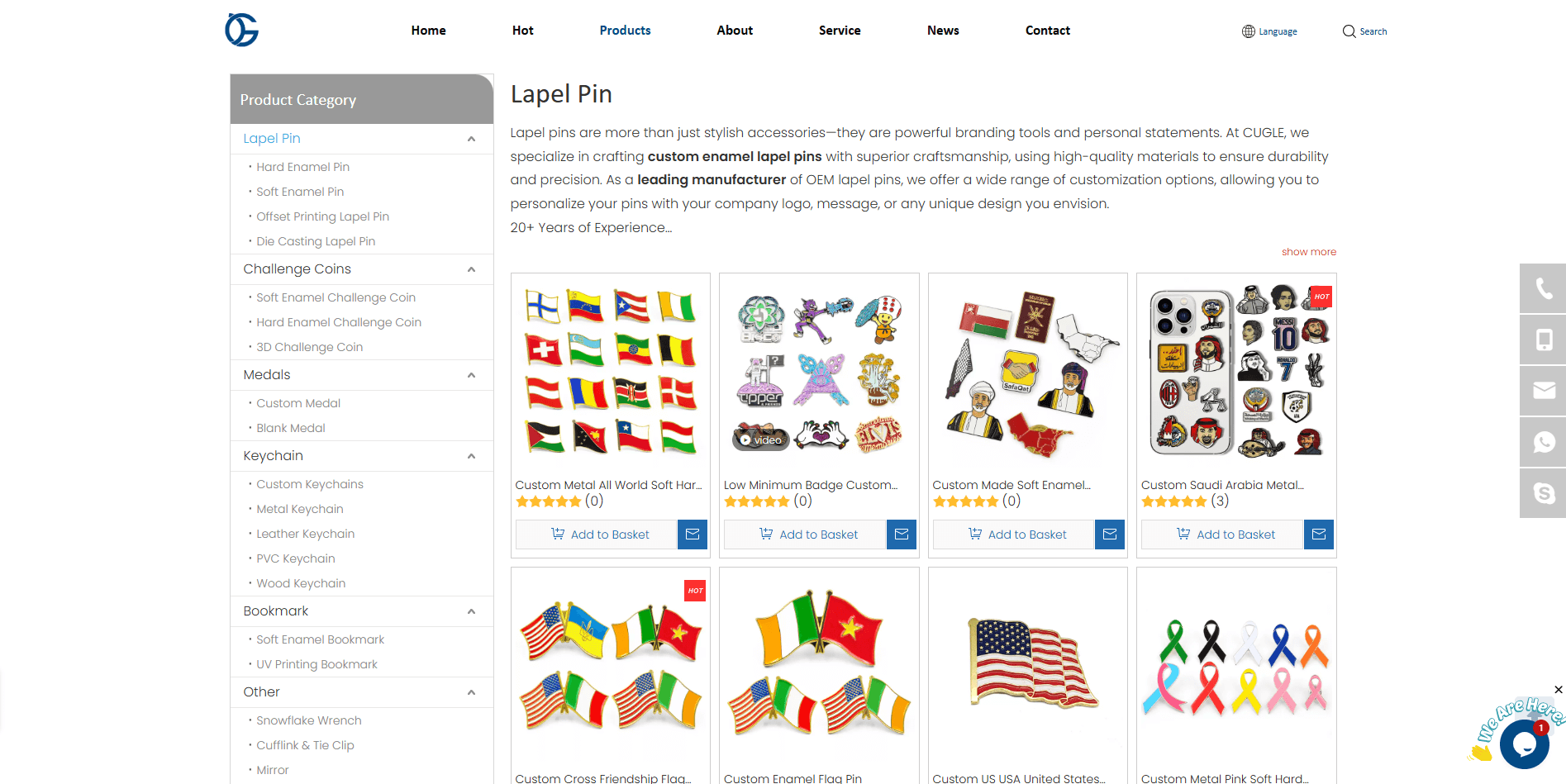Click the email envelope sidebar icon
This screenshot has height=784, width=1566.
[1543, 391]
